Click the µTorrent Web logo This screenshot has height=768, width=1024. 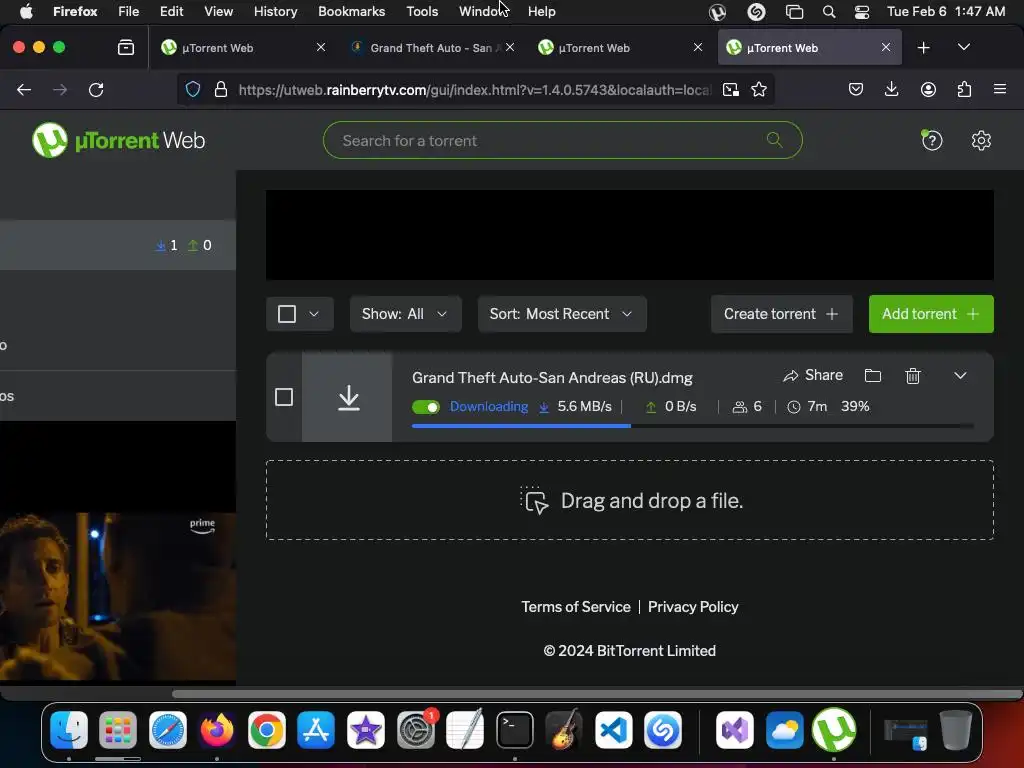pyautogui.click(x=119, y=140)
